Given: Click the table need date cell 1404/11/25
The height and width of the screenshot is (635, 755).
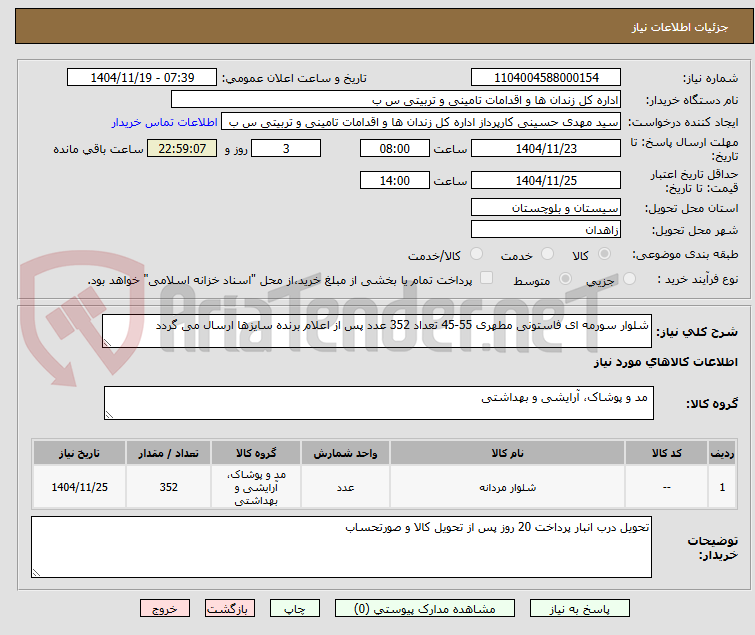Looking at the screenshot, I should (79, 487).
